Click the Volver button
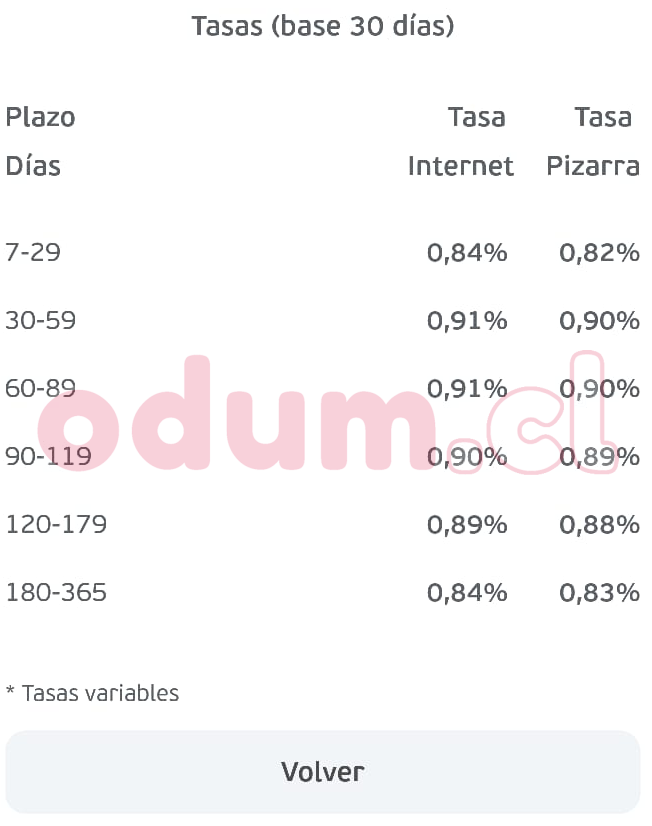 pos(322,771)
